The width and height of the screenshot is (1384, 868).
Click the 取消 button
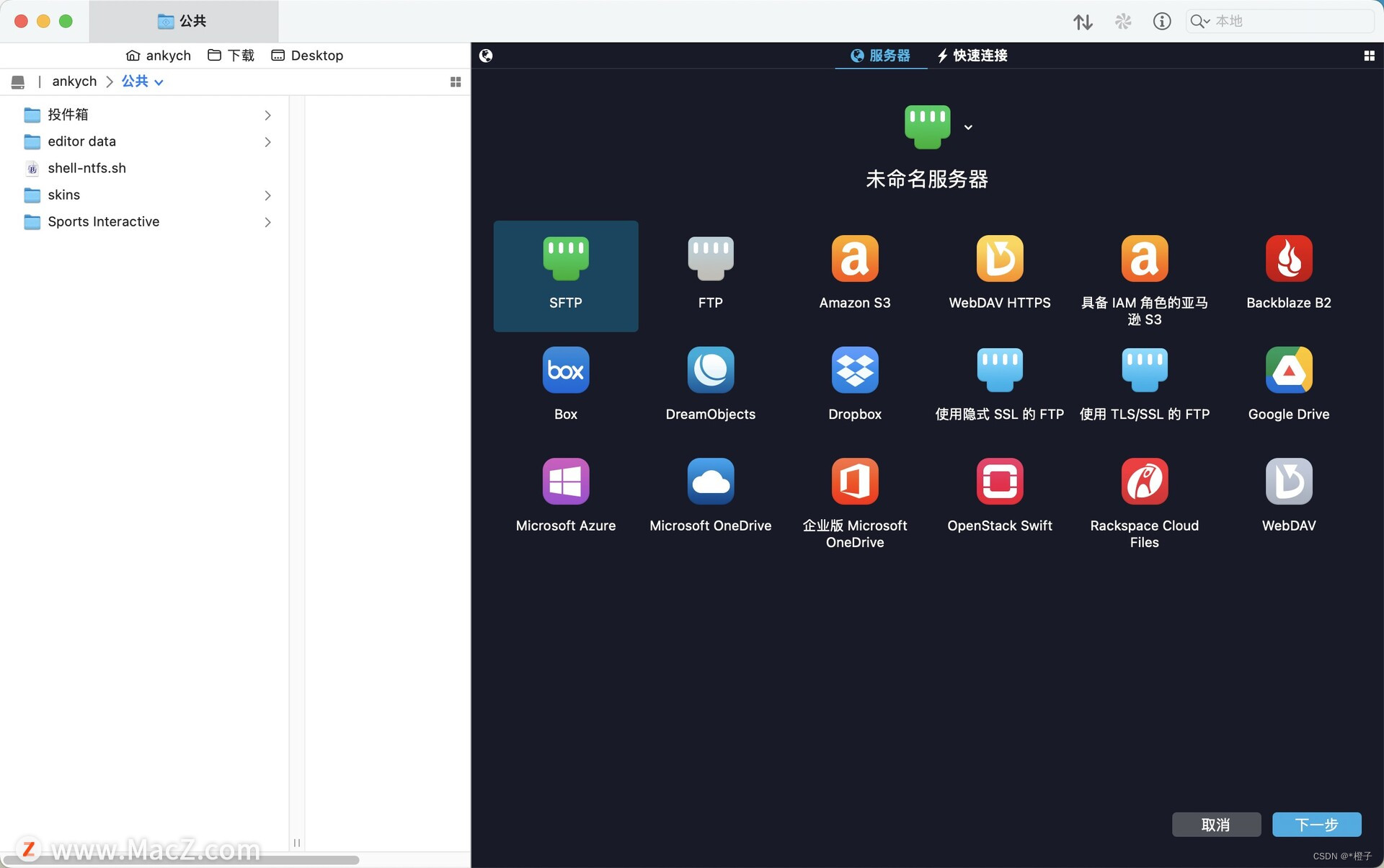(1216, 824)
